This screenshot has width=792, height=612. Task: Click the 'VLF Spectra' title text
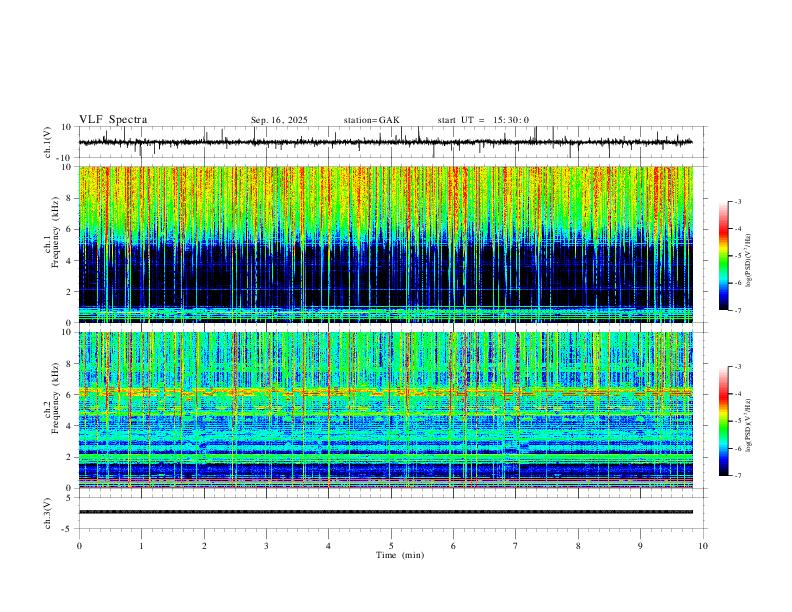click(113, 120)
